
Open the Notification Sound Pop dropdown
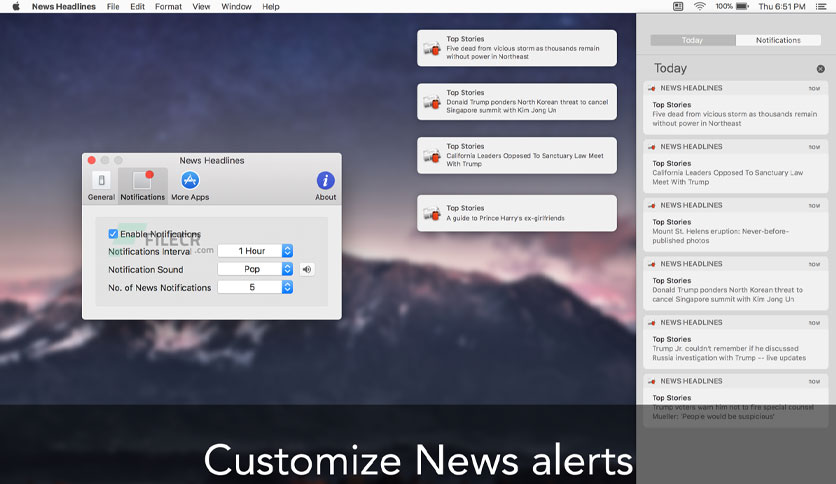(x=255, y=269)
